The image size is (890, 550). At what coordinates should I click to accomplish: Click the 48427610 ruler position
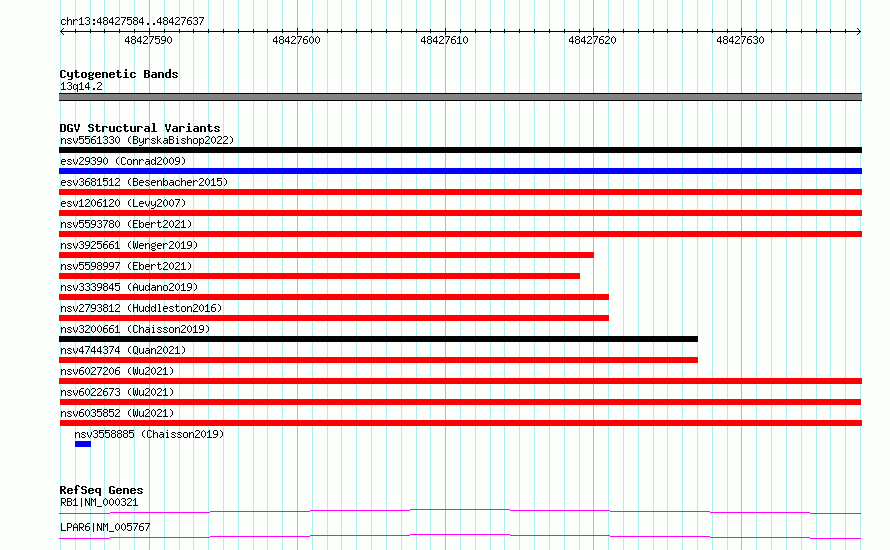[x=444, y=40]
